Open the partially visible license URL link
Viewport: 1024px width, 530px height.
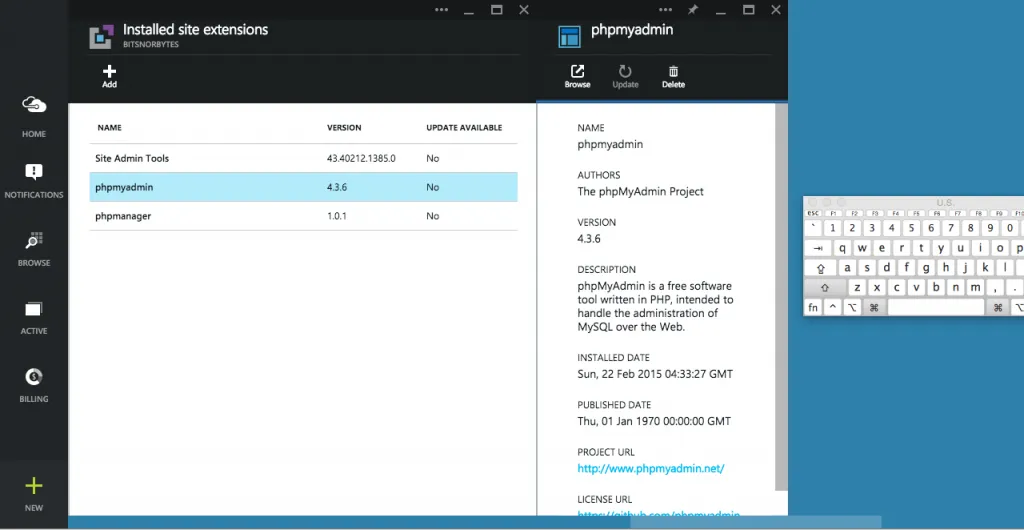[658, 515]
